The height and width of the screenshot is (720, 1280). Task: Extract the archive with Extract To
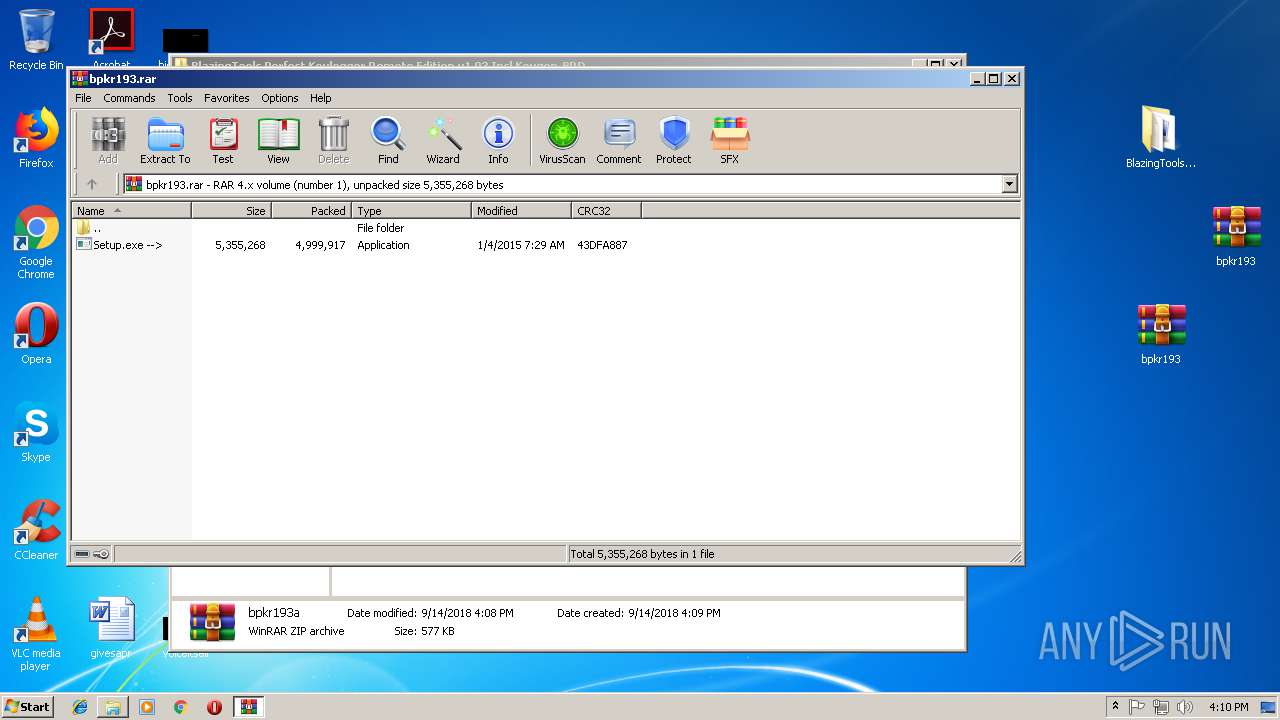point(165,140)
